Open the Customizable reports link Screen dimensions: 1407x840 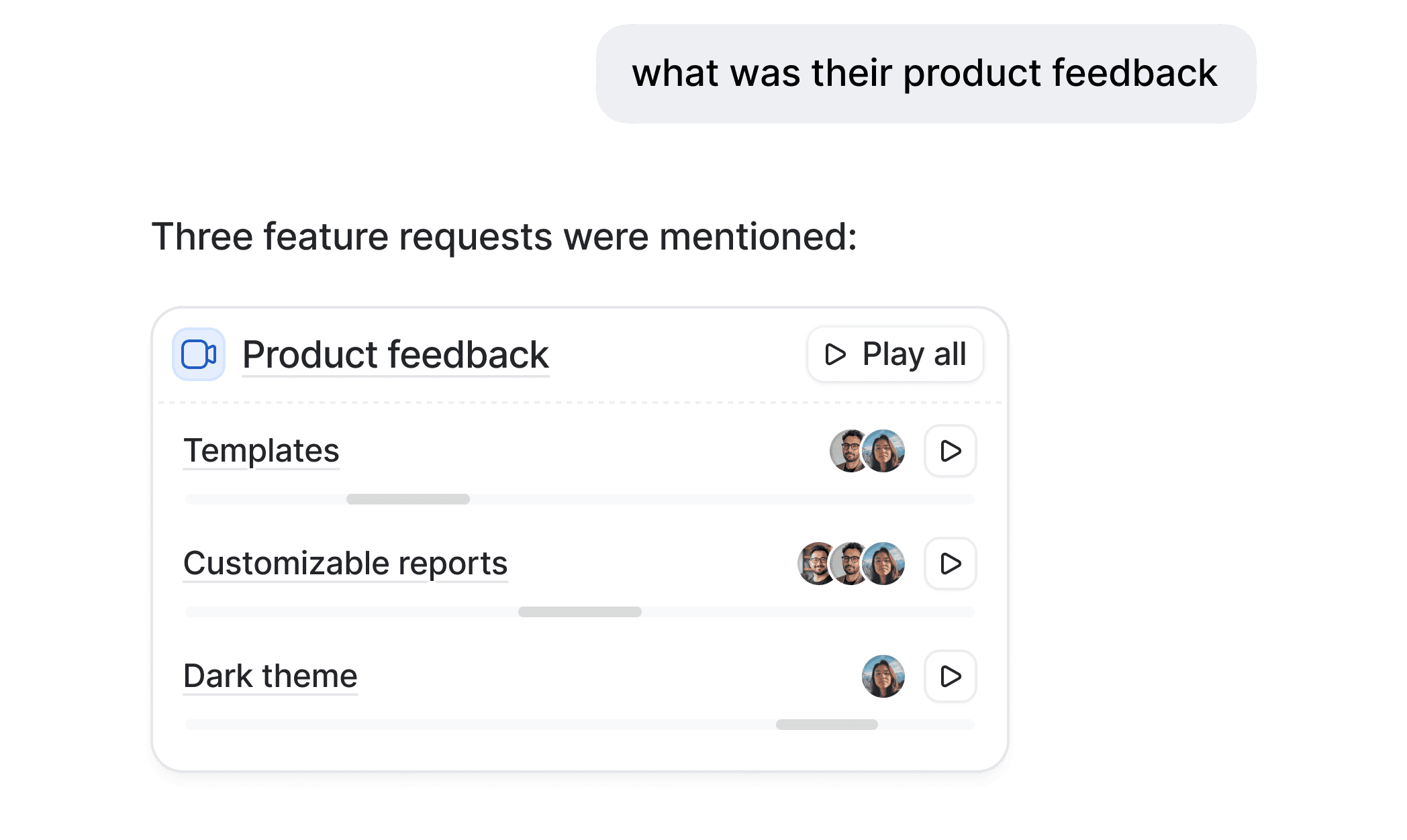pyautogui.click(x=345, y=563)
